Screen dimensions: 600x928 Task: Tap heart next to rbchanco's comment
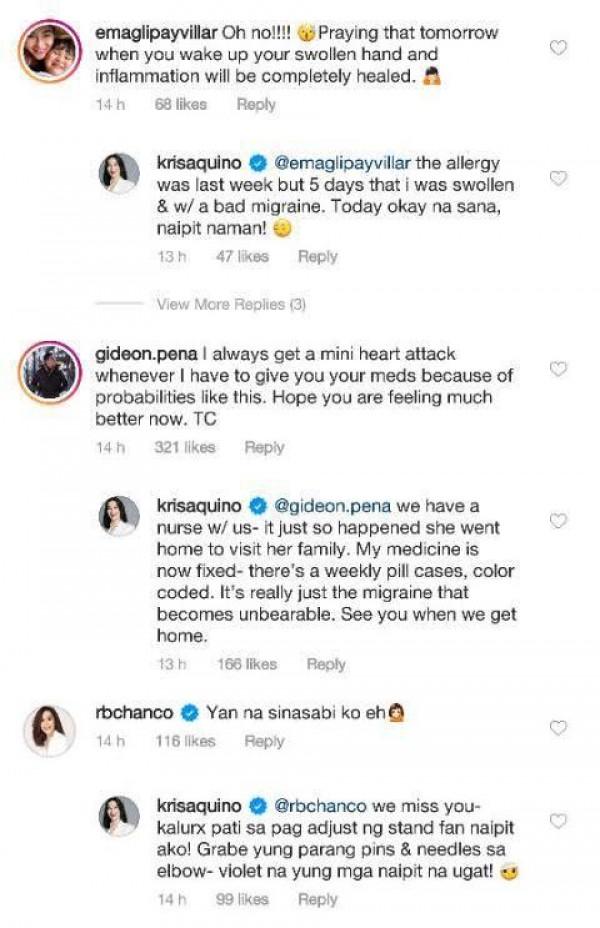(559, 728)
